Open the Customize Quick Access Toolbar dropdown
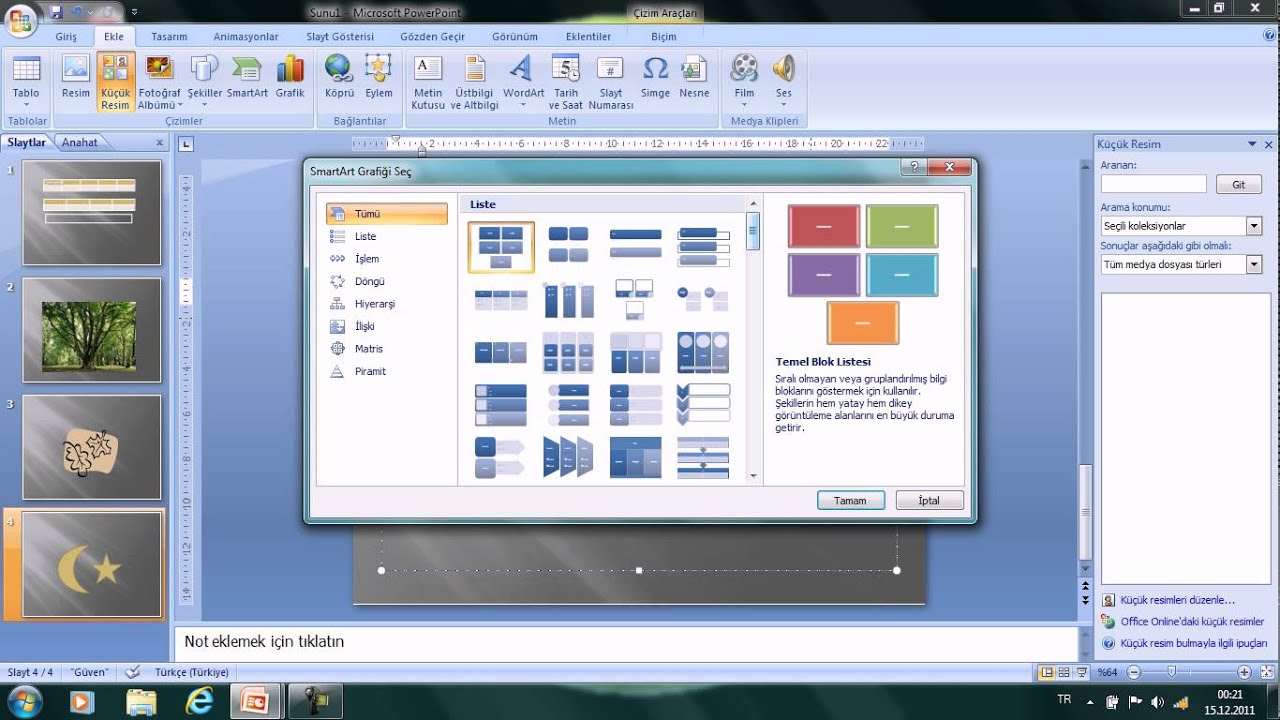 pos(135,13)
